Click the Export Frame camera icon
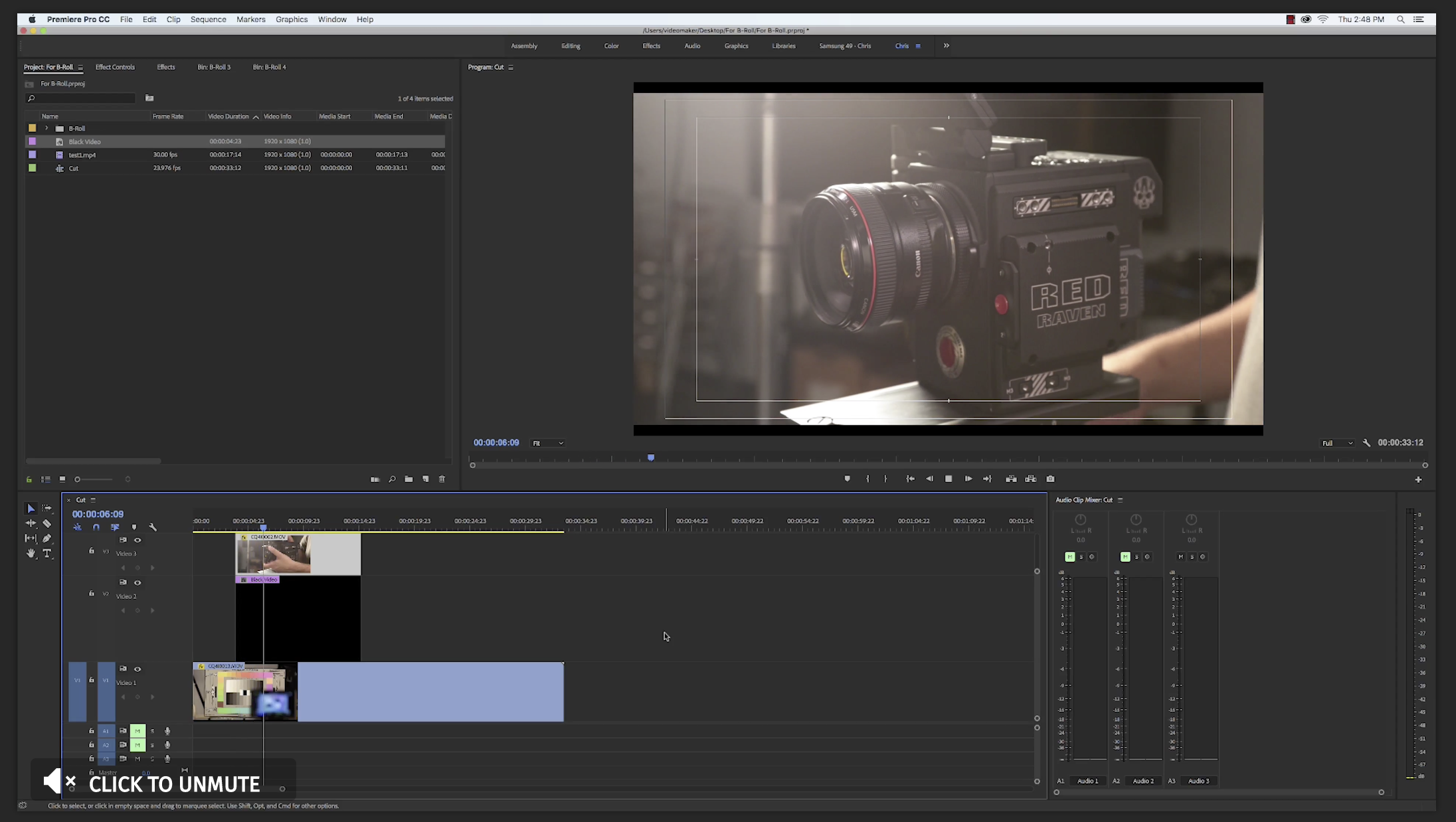The width and height of the screenshot is (1456, 822). coord(1051,478)
